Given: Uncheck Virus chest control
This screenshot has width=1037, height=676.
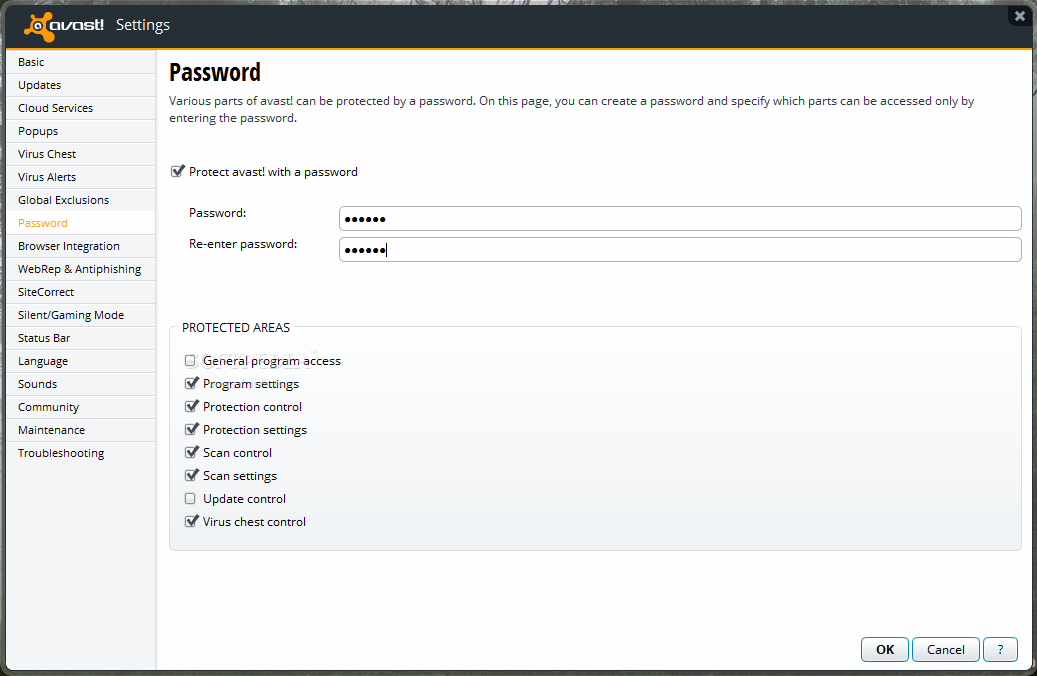Looking at the screenshot, I should pyautogui.click(x=191, y=521).
